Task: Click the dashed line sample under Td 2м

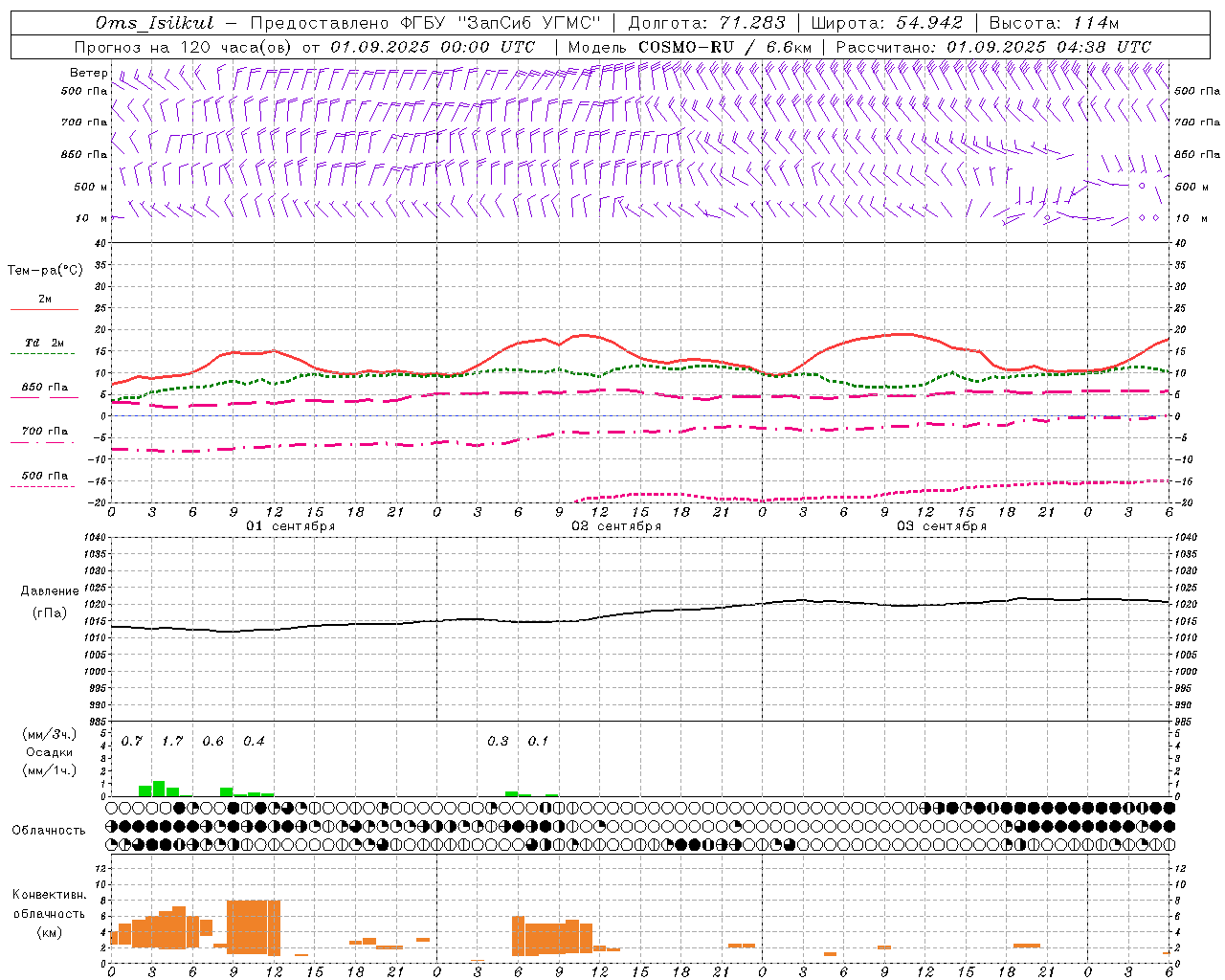Action: (42, 354)
